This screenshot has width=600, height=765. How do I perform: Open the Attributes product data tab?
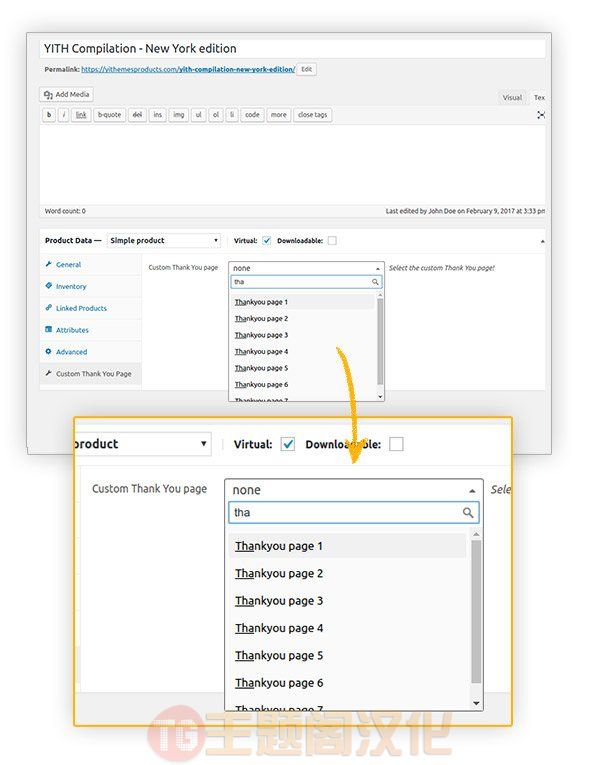click(72, 330)
